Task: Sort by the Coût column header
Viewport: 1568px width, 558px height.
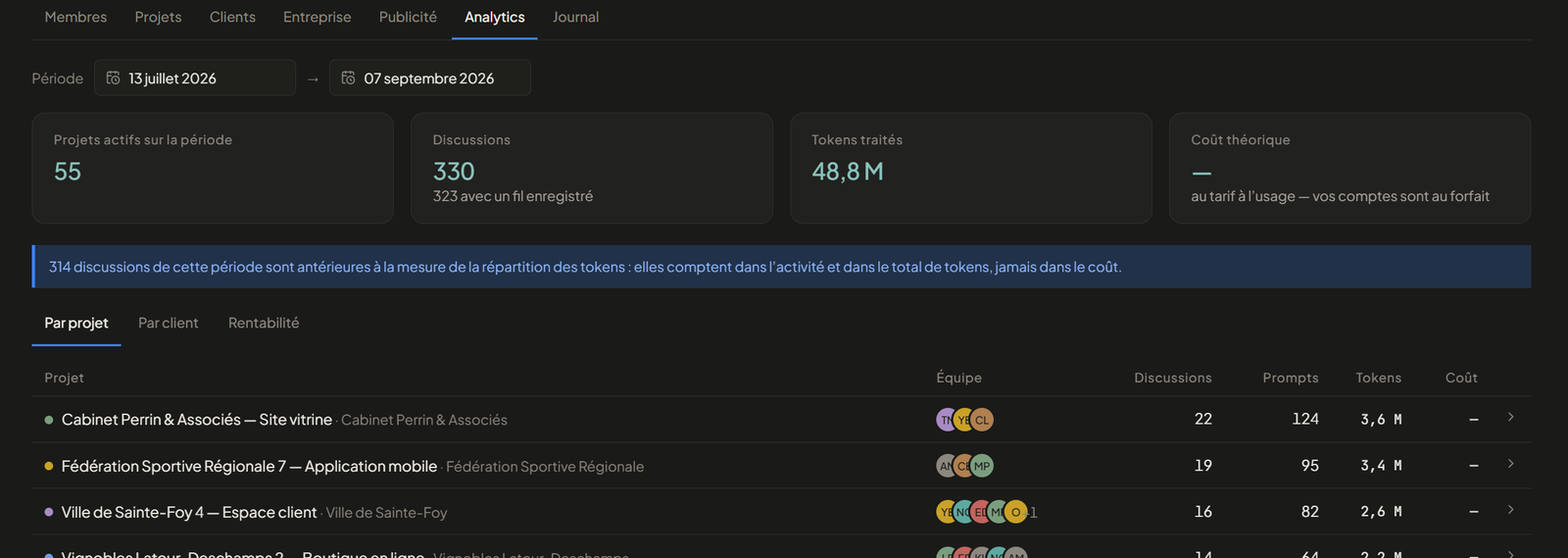Action: pos(1461,379)
